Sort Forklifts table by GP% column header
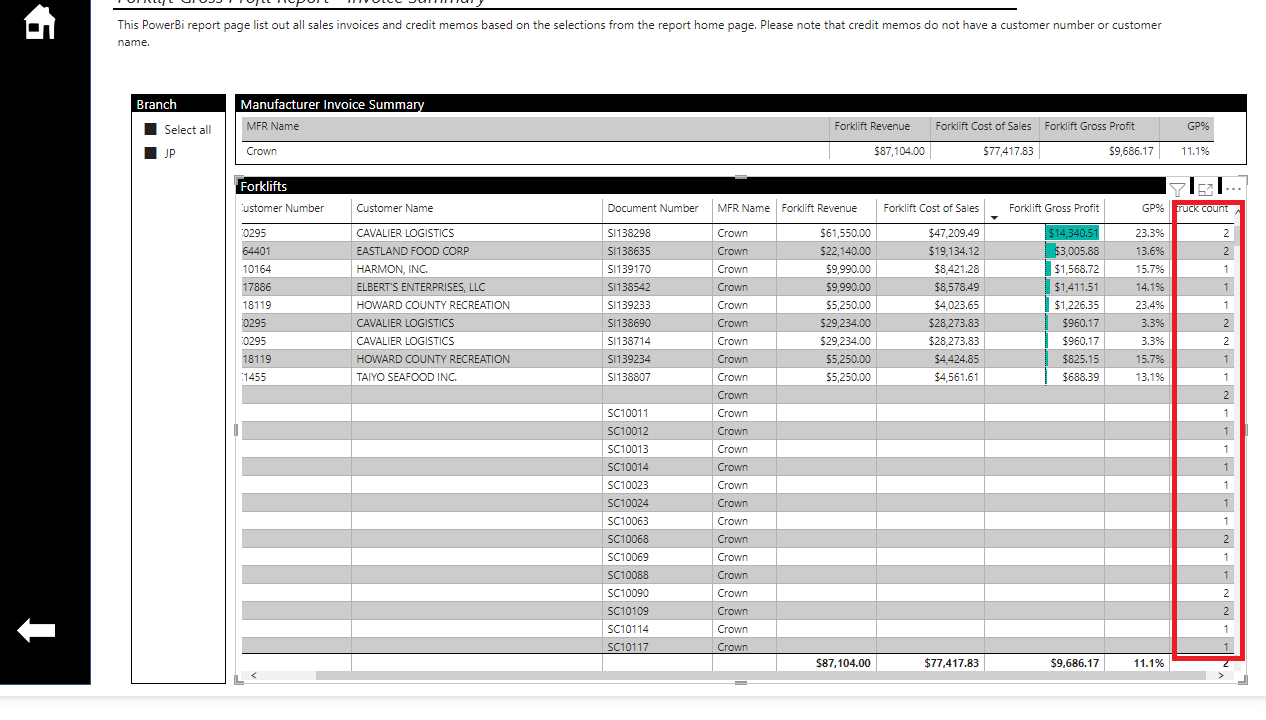Screen dimensions: 1266x720 pyautogui.click(x=1153, y=208)
